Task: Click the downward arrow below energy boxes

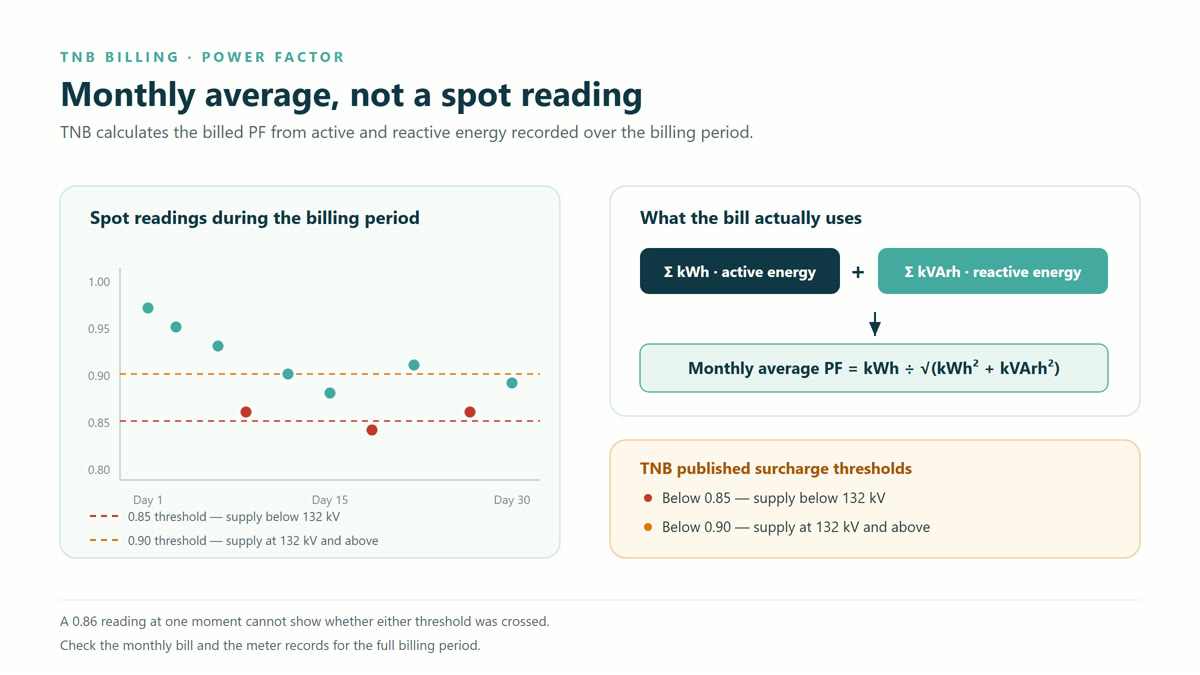Action: coord(875,323)
